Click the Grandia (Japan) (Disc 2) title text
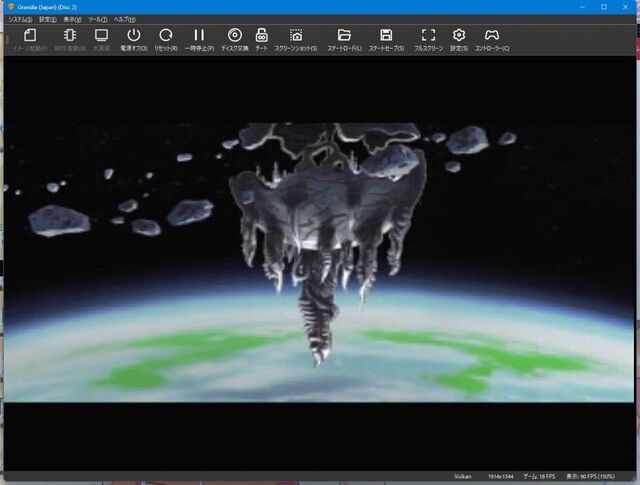Image resolution: width=640 pixels, height=485 pixels. click(x=47, y=7)
